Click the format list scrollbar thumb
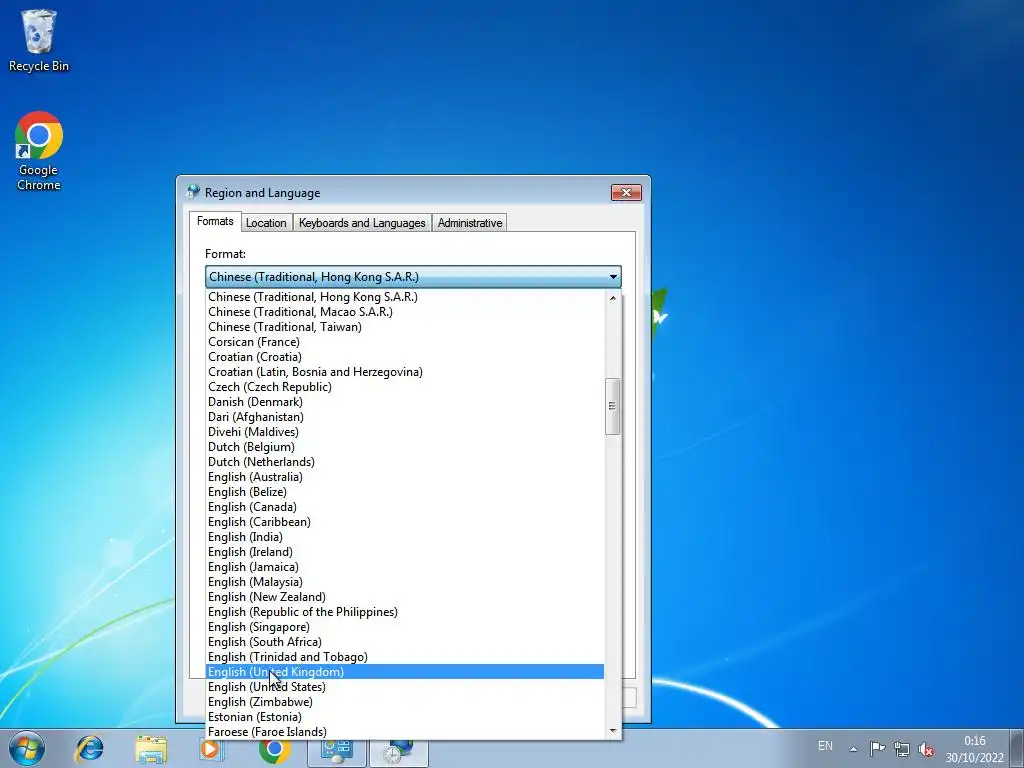The width and height of the screenshot is (1024, 768). pos(613,406)
